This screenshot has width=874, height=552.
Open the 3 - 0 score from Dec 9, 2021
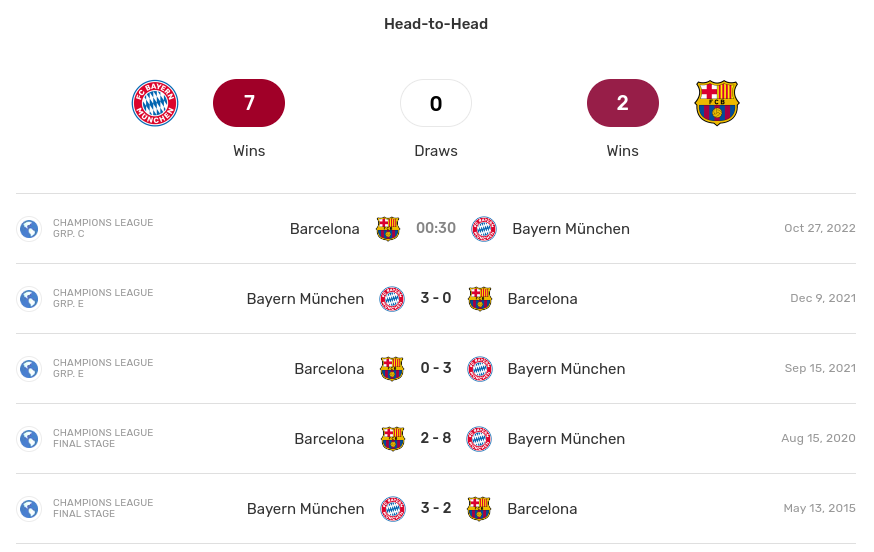coord(436,298)
